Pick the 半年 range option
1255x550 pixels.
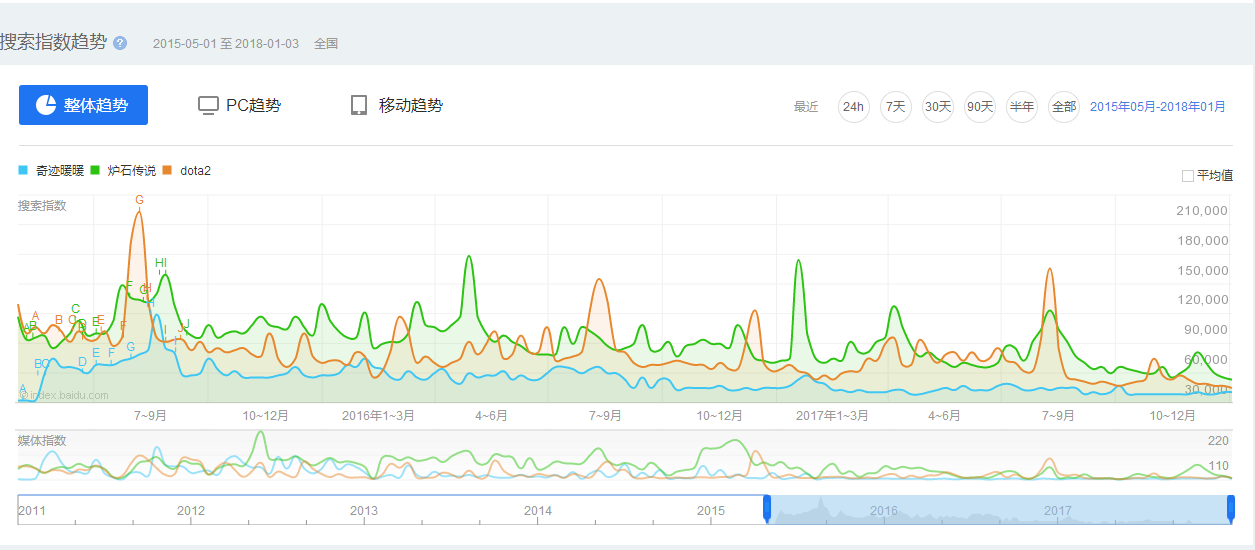click(1021, 107)
